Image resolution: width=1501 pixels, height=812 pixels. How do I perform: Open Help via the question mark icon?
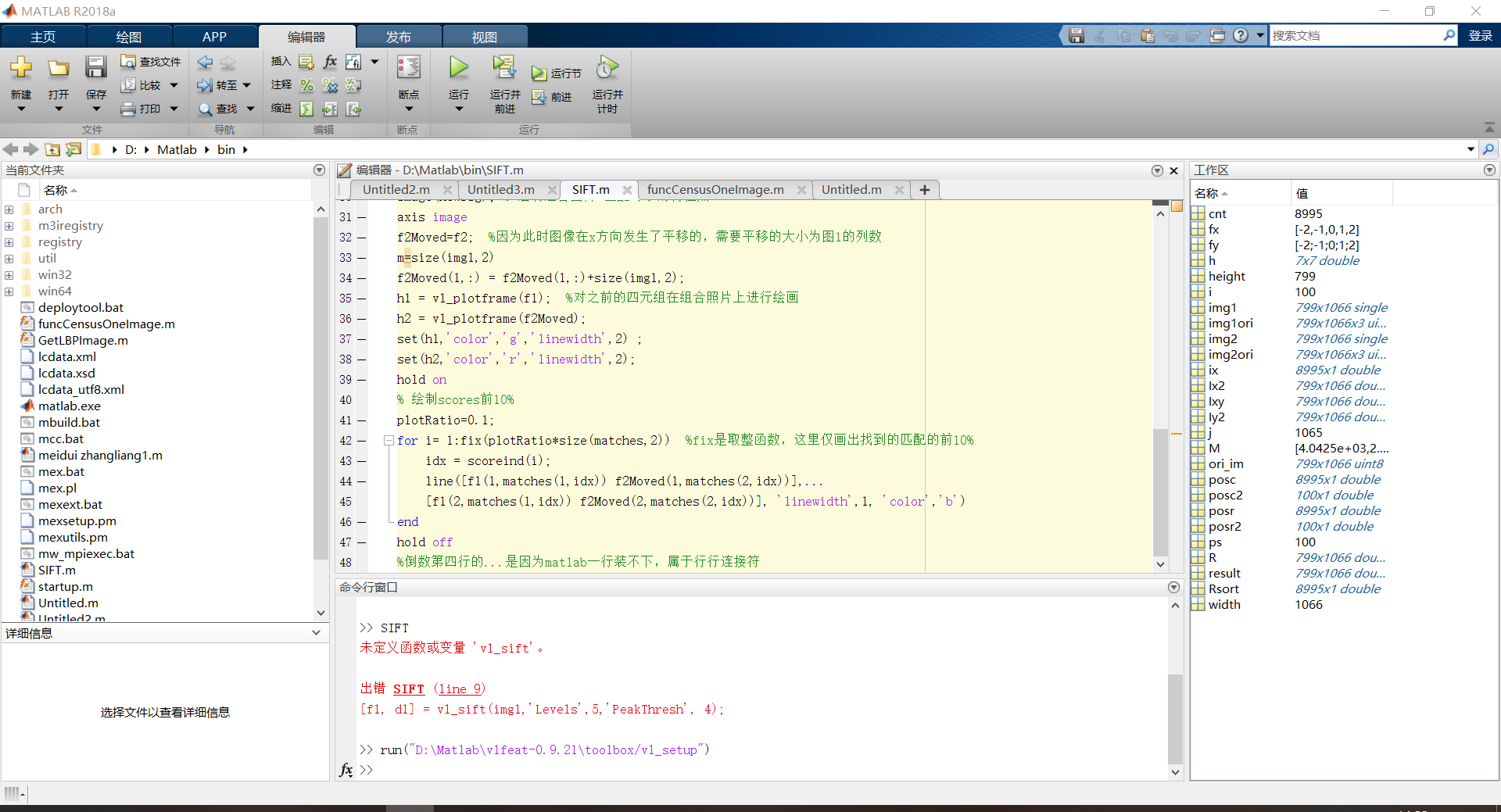coord(1241,35)
